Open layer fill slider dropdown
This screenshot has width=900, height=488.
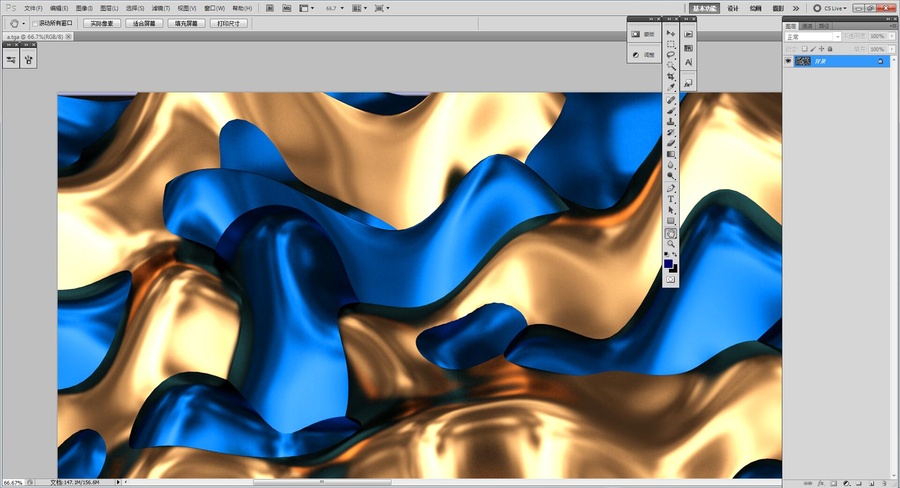[x=890, y=49]
